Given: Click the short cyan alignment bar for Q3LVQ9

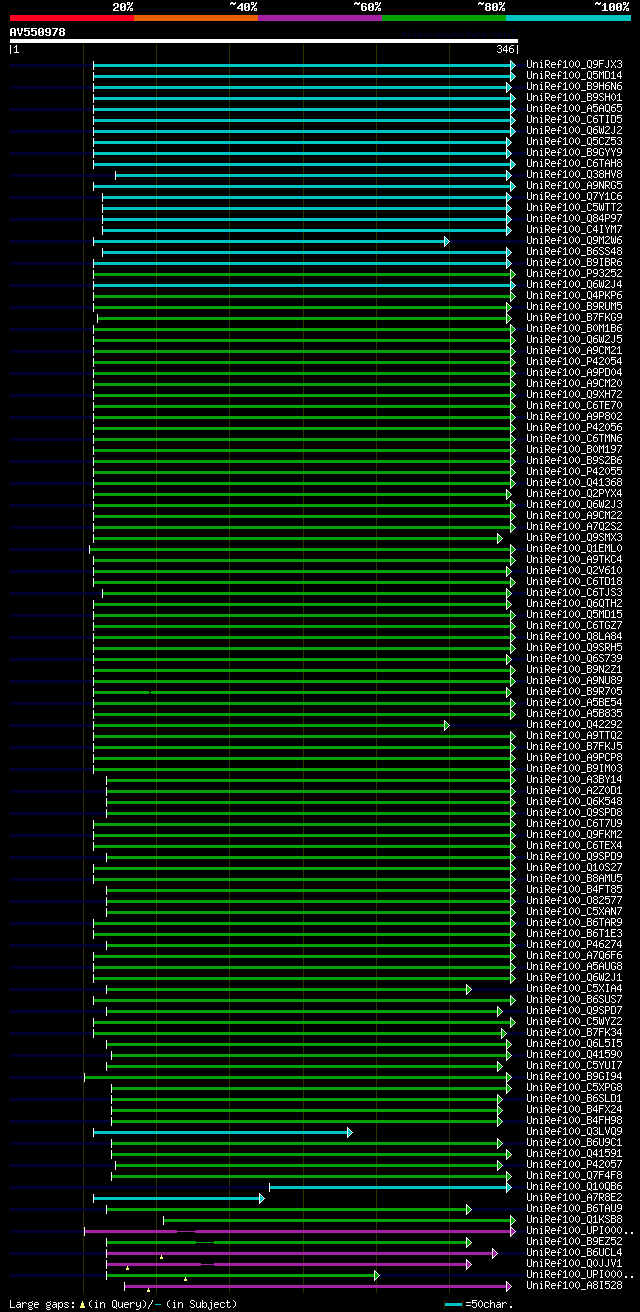Looking at the screenshot, I should pos(221,1132).
